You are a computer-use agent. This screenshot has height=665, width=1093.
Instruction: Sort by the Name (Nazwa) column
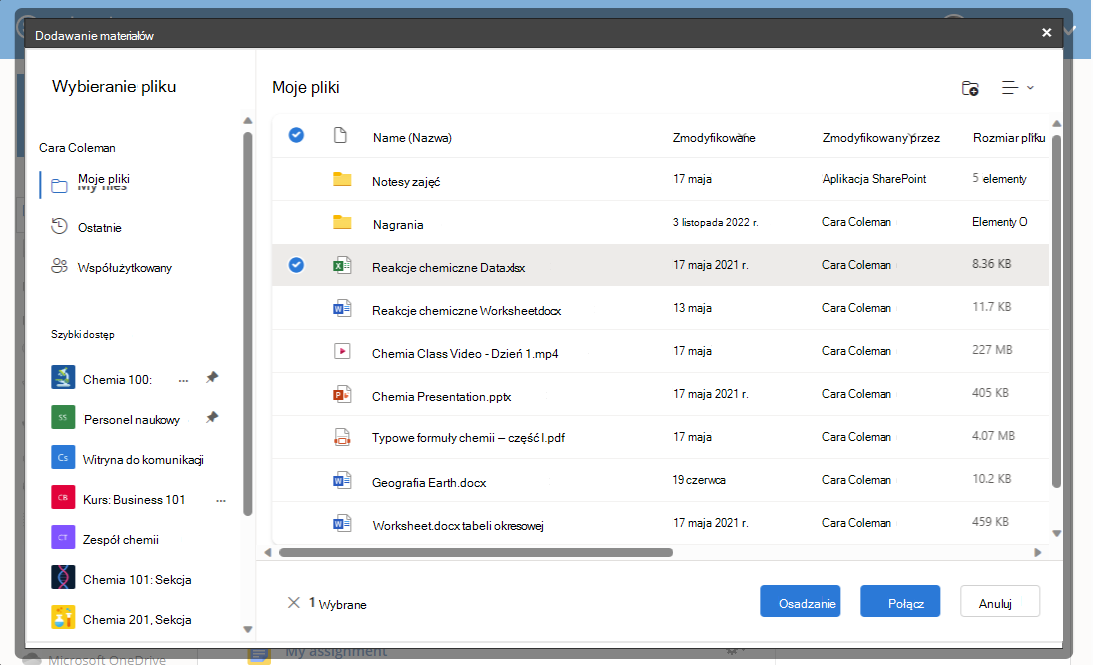[412, 138]
